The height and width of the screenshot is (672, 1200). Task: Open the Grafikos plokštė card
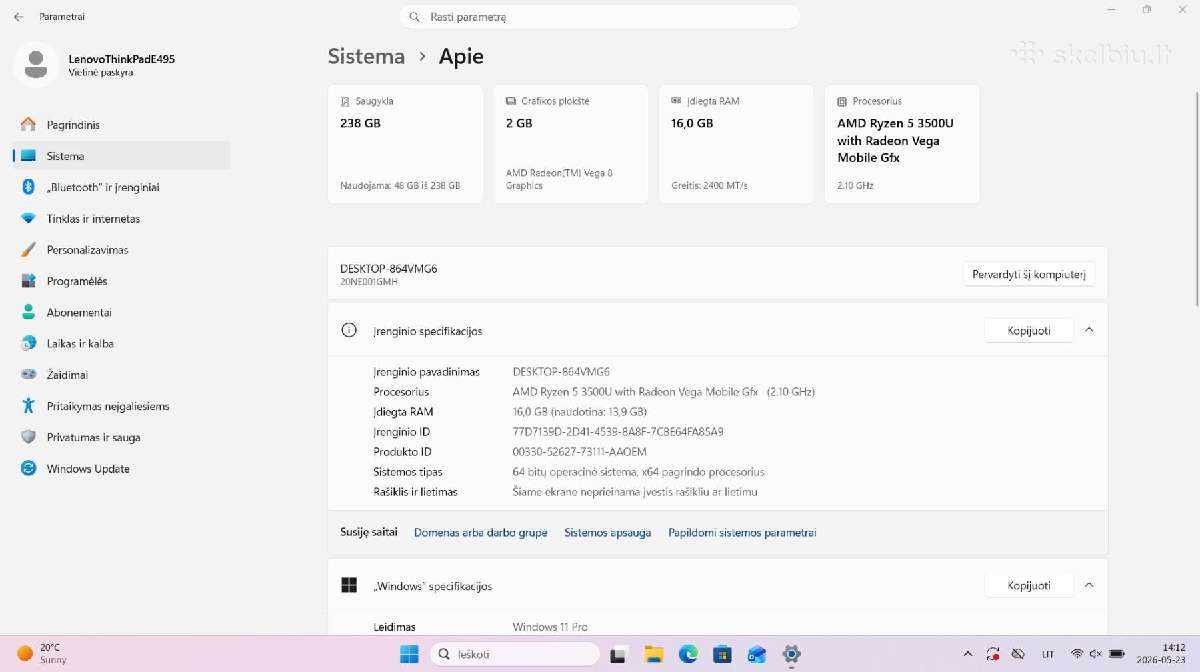pyautogui.click(x=571, y=144)
